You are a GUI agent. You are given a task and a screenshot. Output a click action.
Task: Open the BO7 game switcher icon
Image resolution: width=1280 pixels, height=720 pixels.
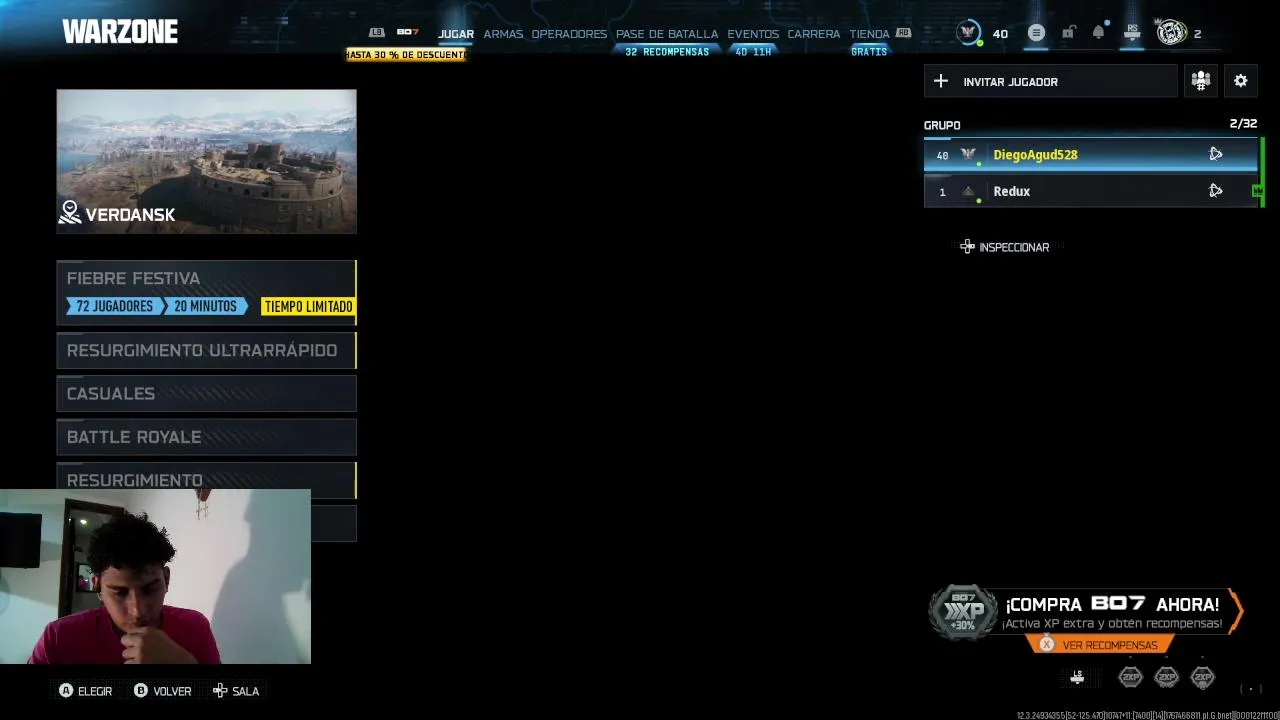click(408, 32)
